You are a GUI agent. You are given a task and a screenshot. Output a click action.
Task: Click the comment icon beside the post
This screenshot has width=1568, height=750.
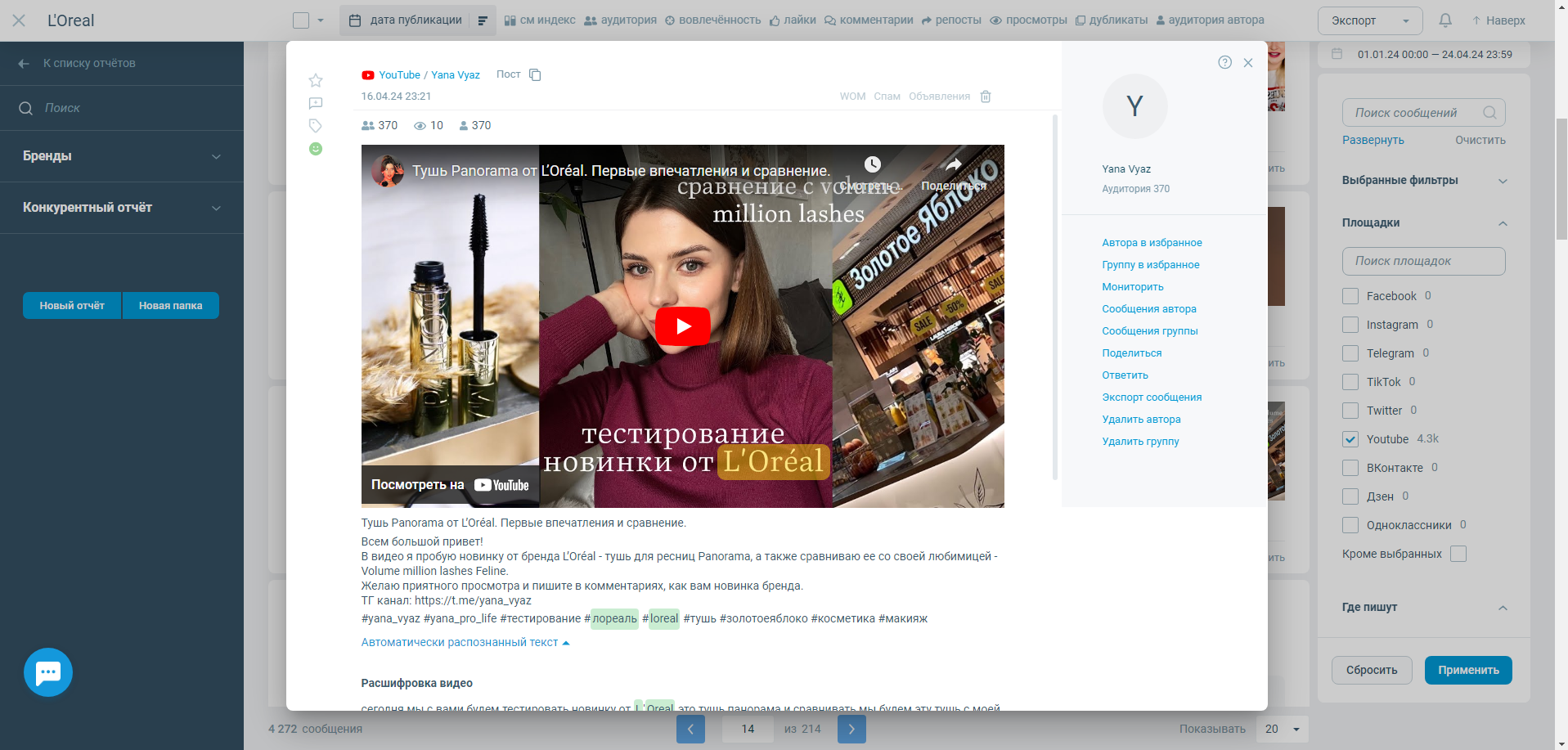coord(316,103)
